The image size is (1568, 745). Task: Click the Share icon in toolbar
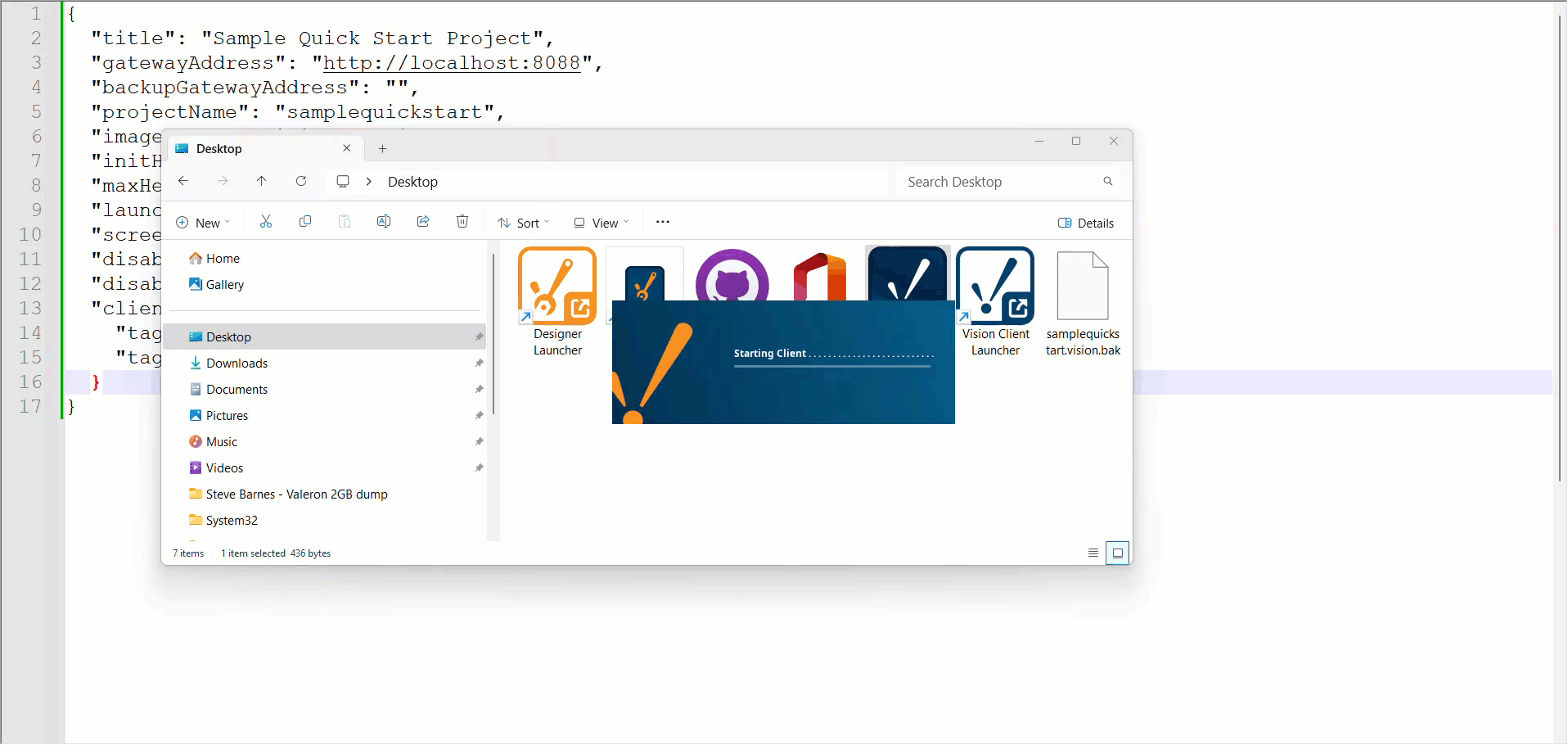click(423, 222)
